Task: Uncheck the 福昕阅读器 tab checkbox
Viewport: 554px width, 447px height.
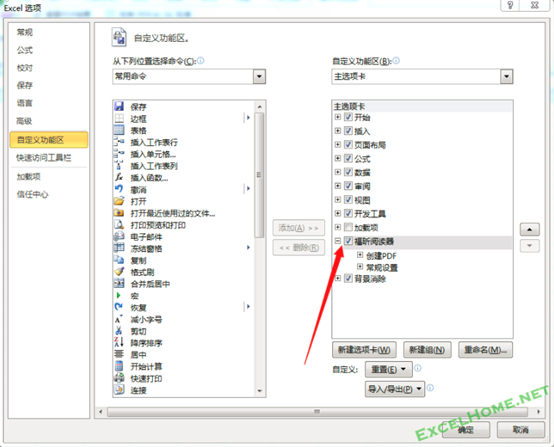Action: pyautogui.click(x=348, y=241)
